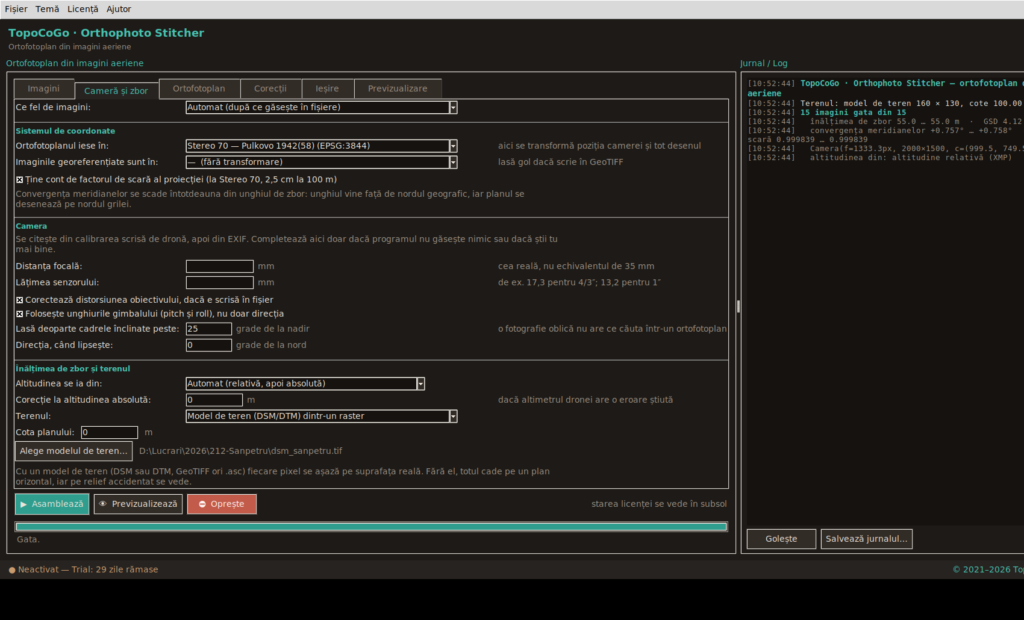
Task: Click 'Neactivat — Trial: 29 zile rămase' status
Action: [x=88, y=570]
